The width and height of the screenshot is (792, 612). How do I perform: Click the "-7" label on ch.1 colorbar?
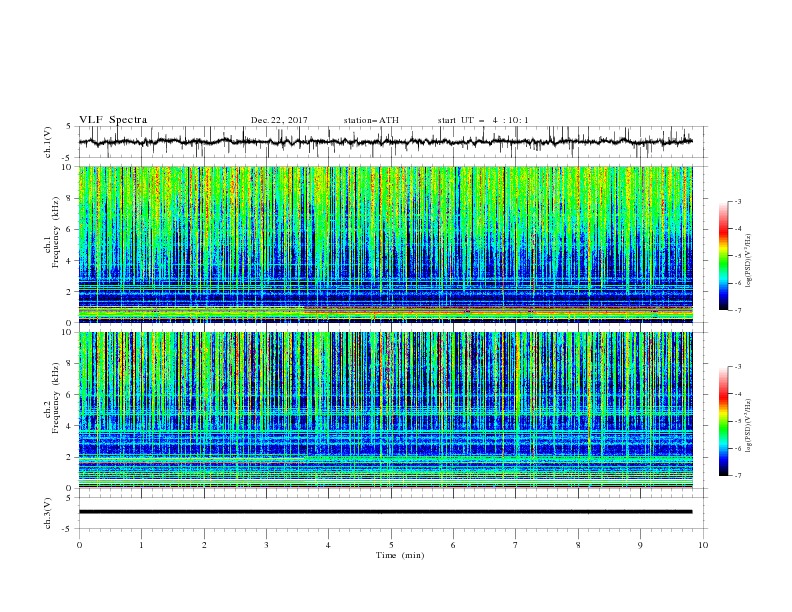[x=738, y=310]
